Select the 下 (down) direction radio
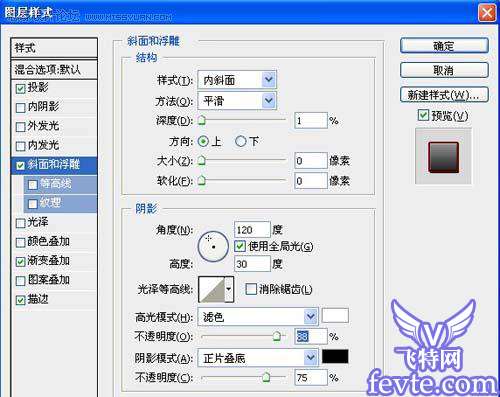500x397 pixels. [240, 142]
